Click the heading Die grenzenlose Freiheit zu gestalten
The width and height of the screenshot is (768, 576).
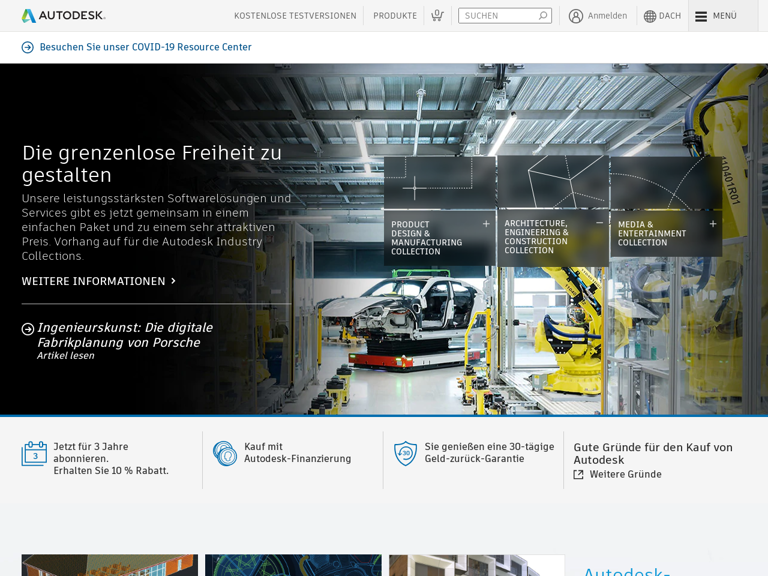[x=152, y=164]
